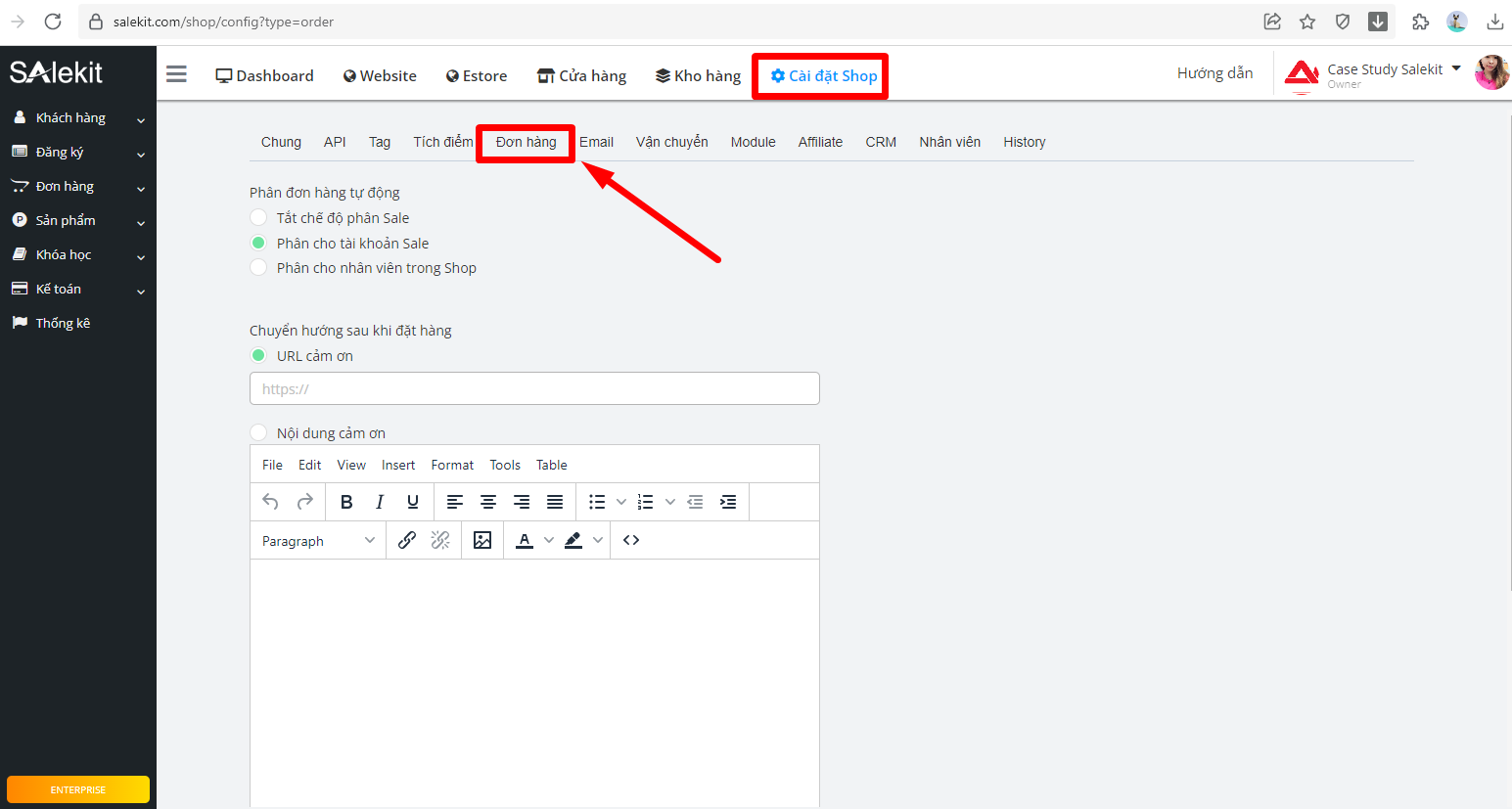The image size is (1512, 809).
Task: Select 'Phân cho nhân viên trong Shop'
Action: tap(258, 267)
